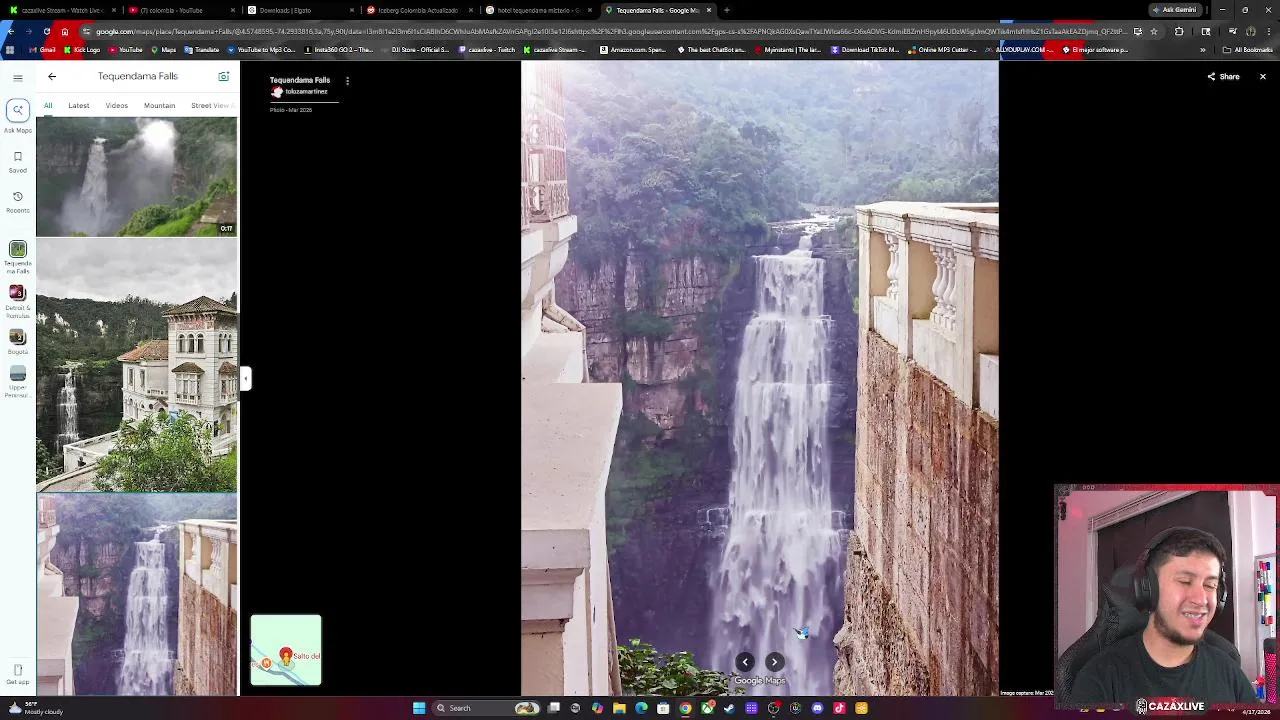1280x720 pixels.
Task: Reload the page
Action: pyautogui.click(x=46, y=31)
